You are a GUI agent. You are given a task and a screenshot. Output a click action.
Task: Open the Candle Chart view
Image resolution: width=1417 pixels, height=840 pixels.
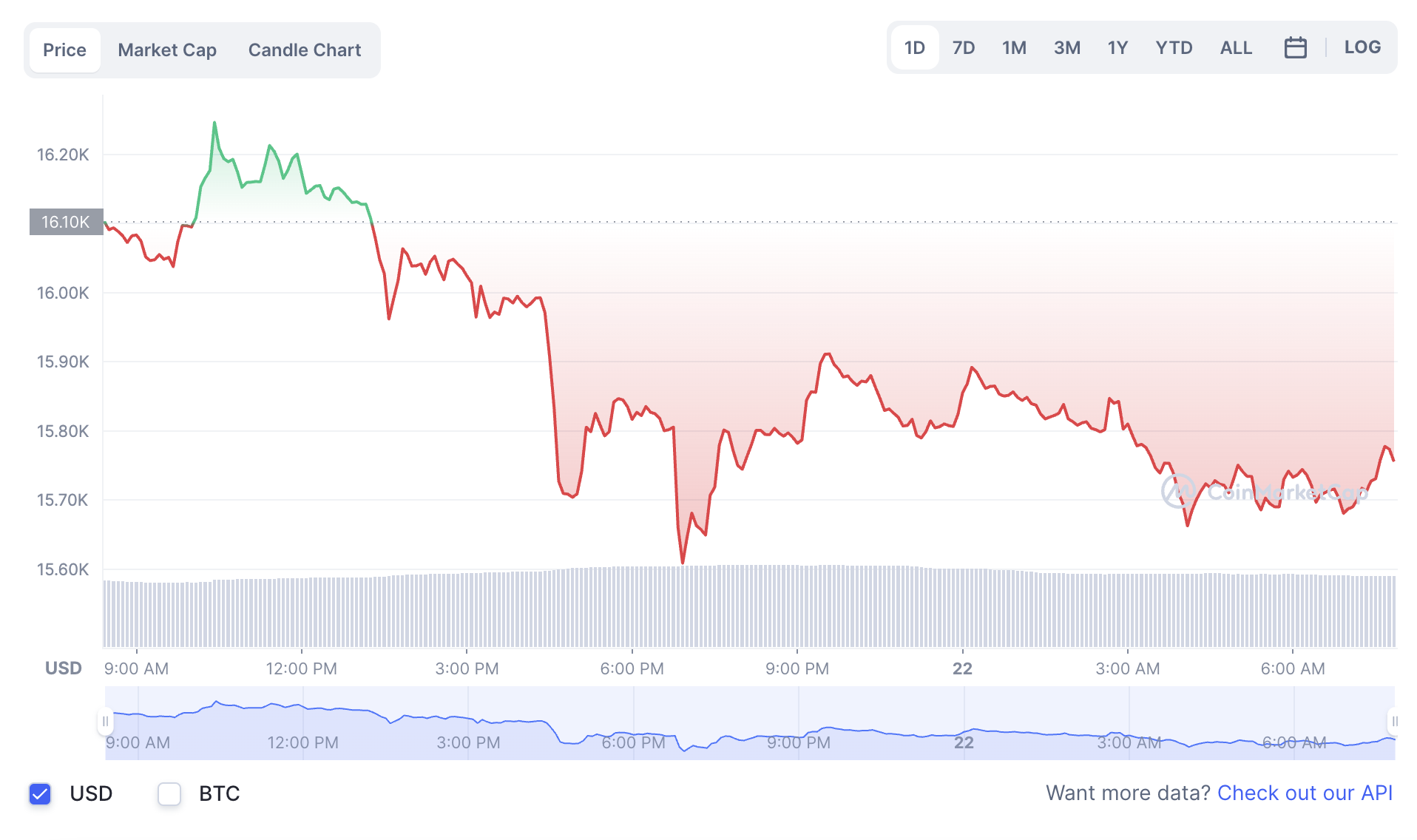(x=304, y=50)
